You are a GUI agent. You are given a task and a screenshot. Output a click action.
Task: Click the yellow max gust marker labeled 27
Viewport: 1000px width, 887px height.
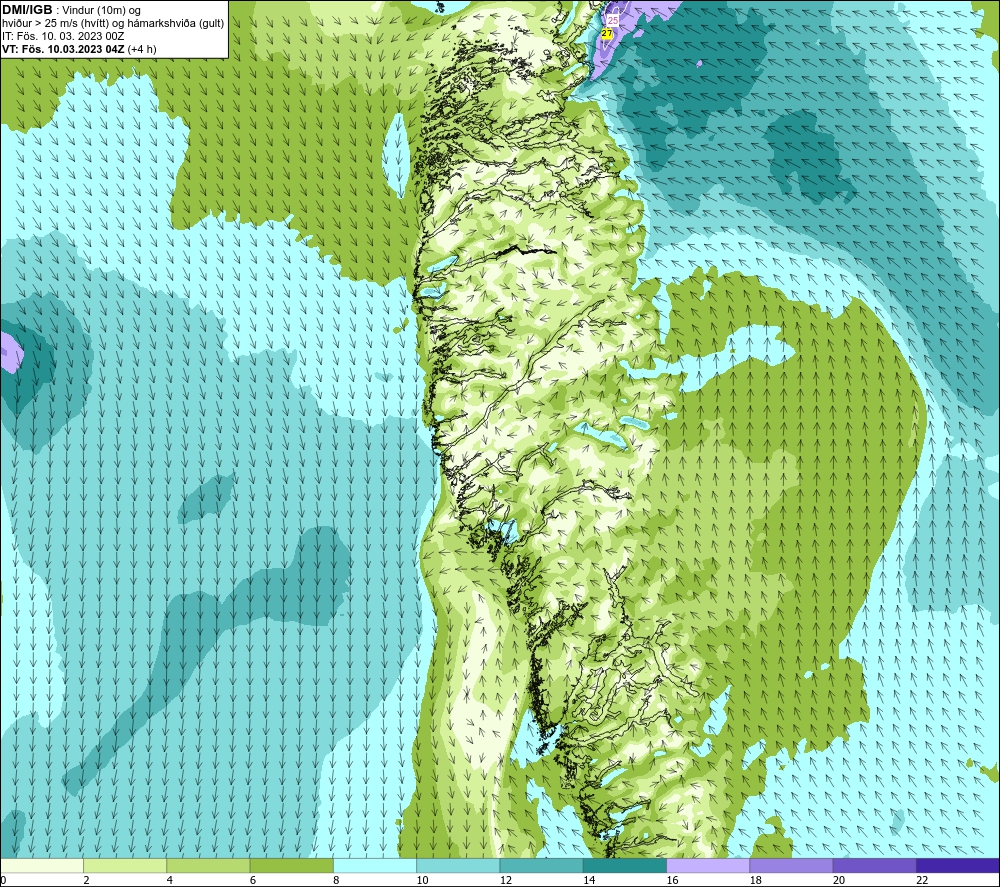point(607,33)
